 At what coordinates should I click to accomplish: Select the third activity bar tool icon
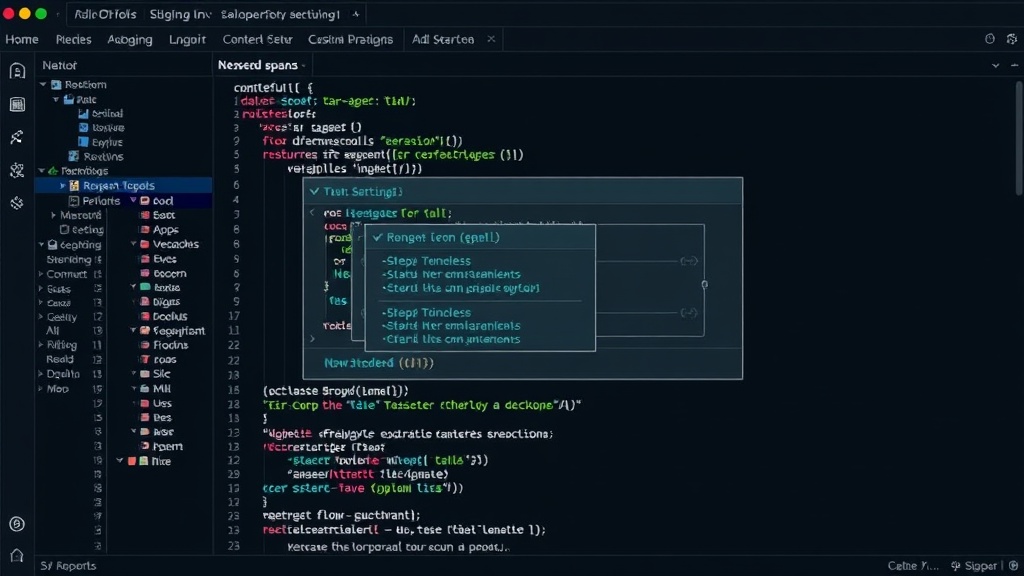(17, 137)
